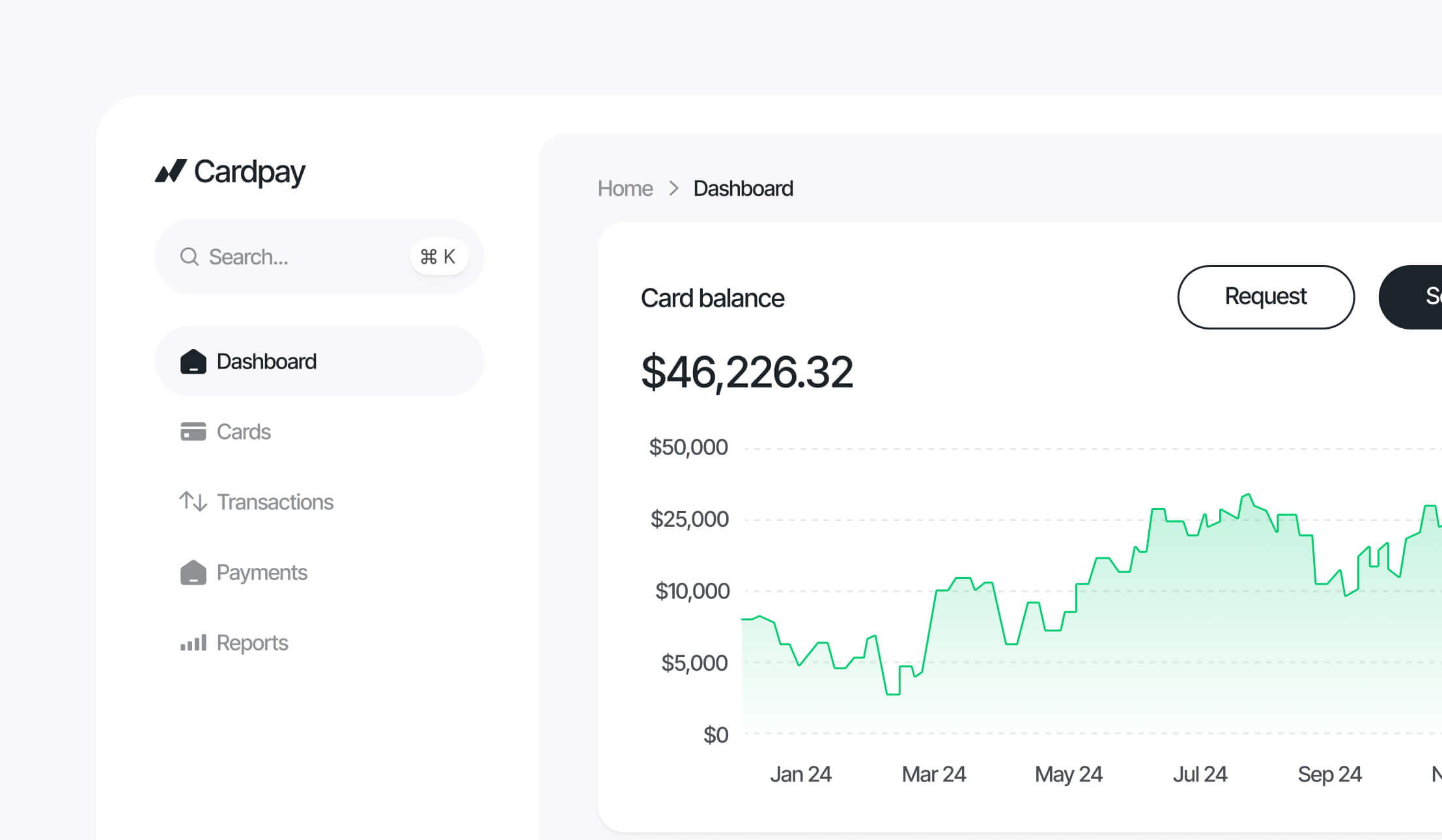Click the Dashboard home icon in sidebar

pyautogui.click(x=193, y=361)
